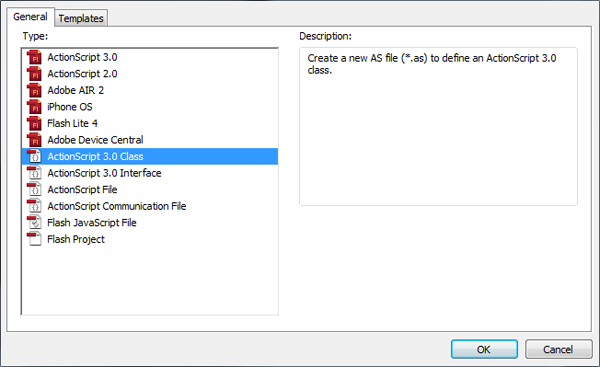Click the ActionScript File script icon
This screenshot has height=367, width=600.
point(34,189)
